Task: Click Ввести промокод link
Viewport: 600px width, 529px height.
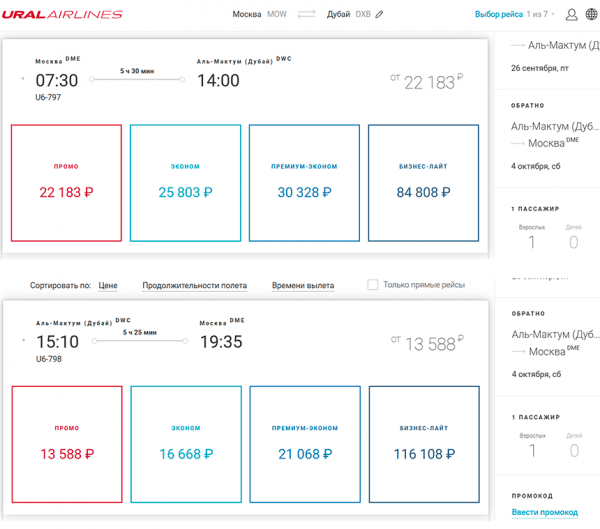Action: [545, 512]
